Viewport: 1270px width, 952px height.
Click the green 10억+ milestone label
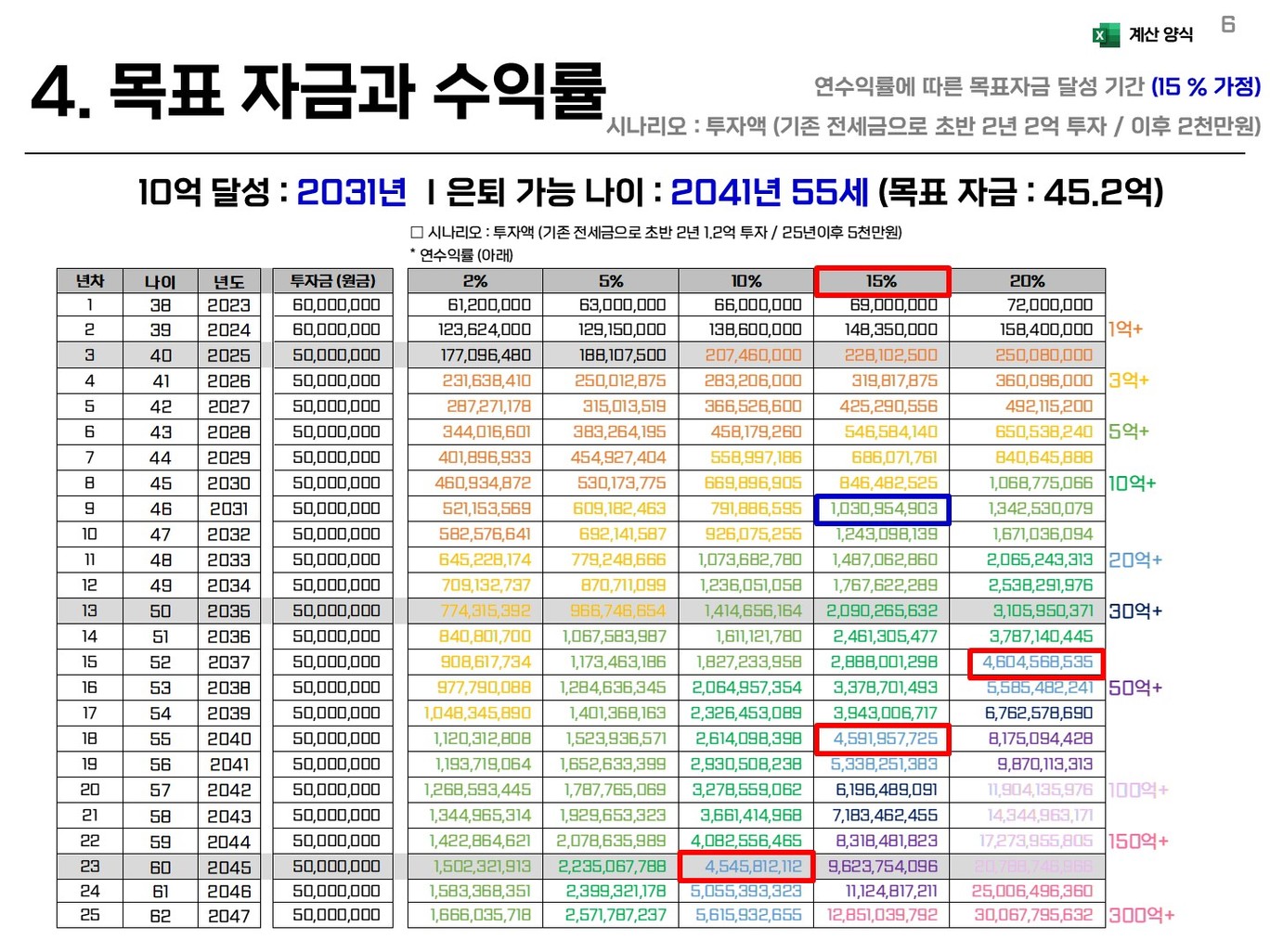click(1132, 483)
